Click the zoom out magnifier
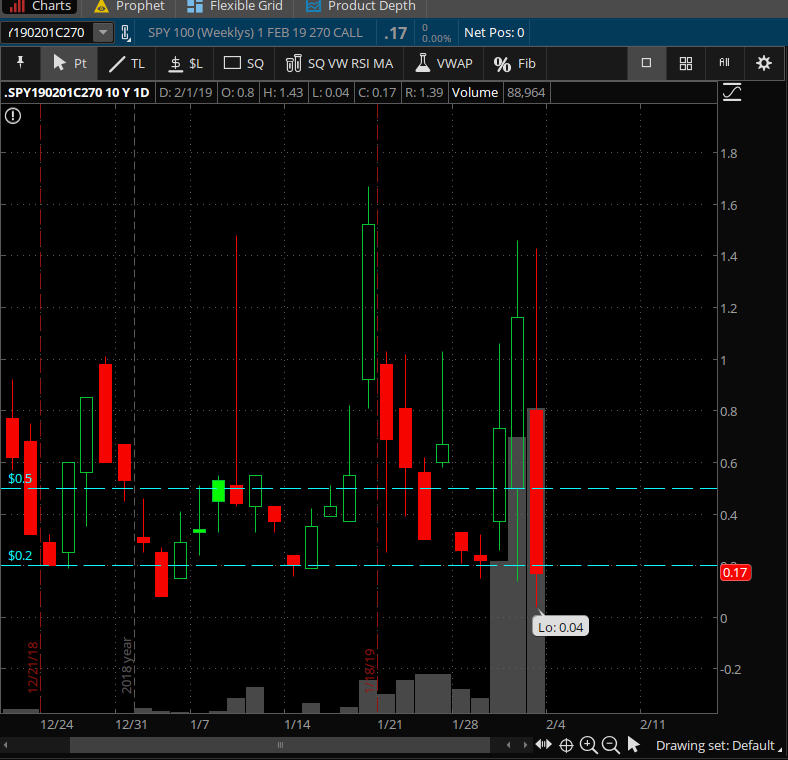This screenshot has width=788, height=760. tap(610, 745)
